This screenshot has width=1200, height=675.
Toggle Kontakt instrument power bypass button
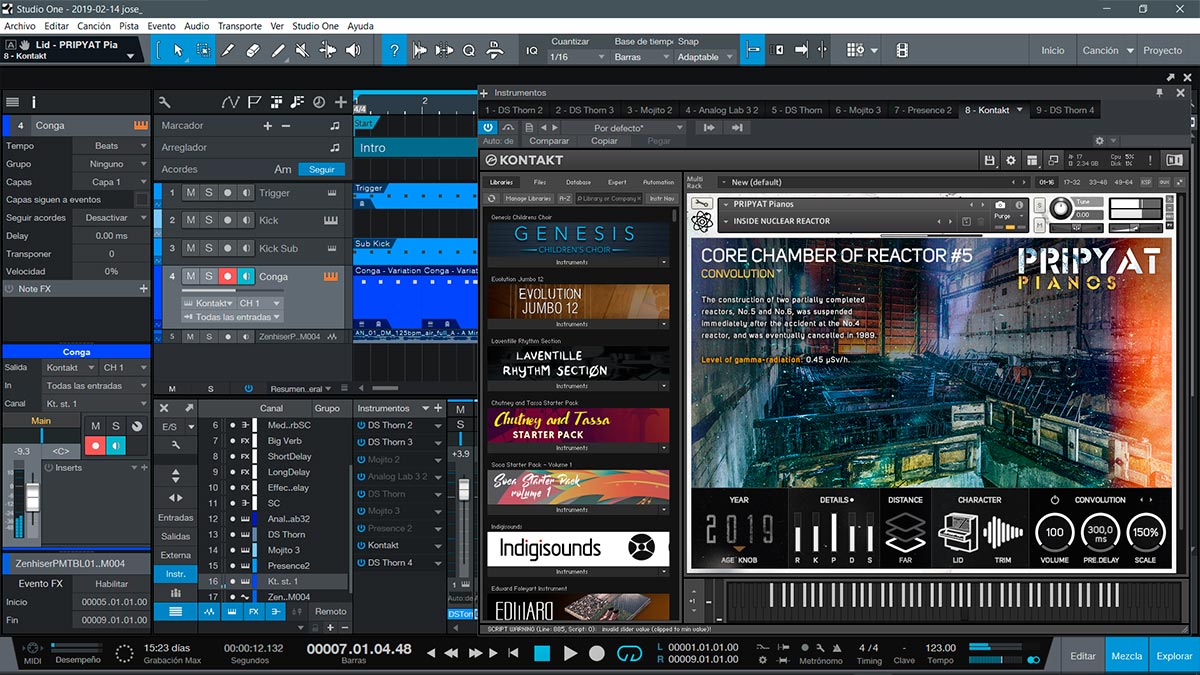tap(488, 127)
